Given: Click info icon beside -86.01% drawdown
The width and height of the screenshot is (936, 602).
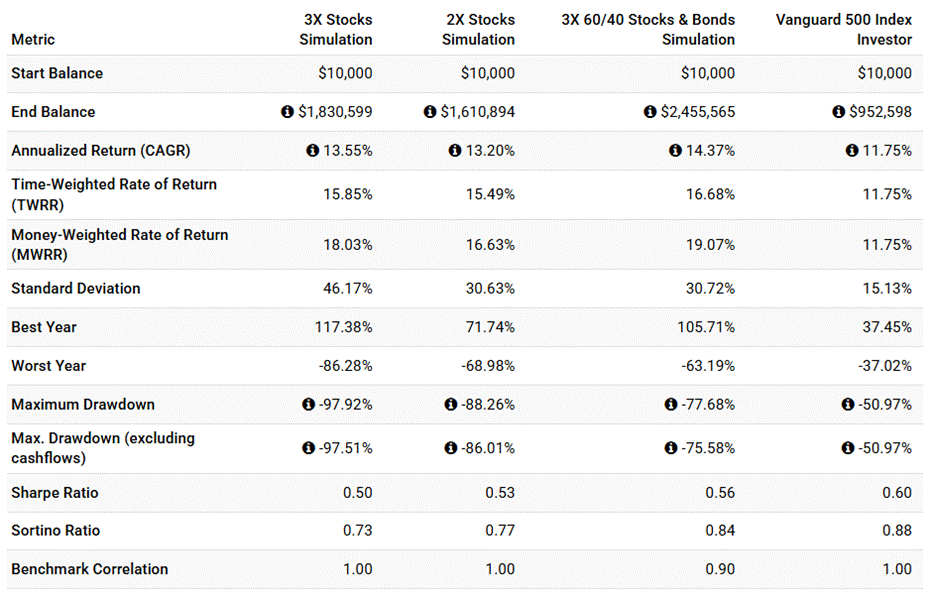Looking at the screenshot, I should tap(450, 448).
